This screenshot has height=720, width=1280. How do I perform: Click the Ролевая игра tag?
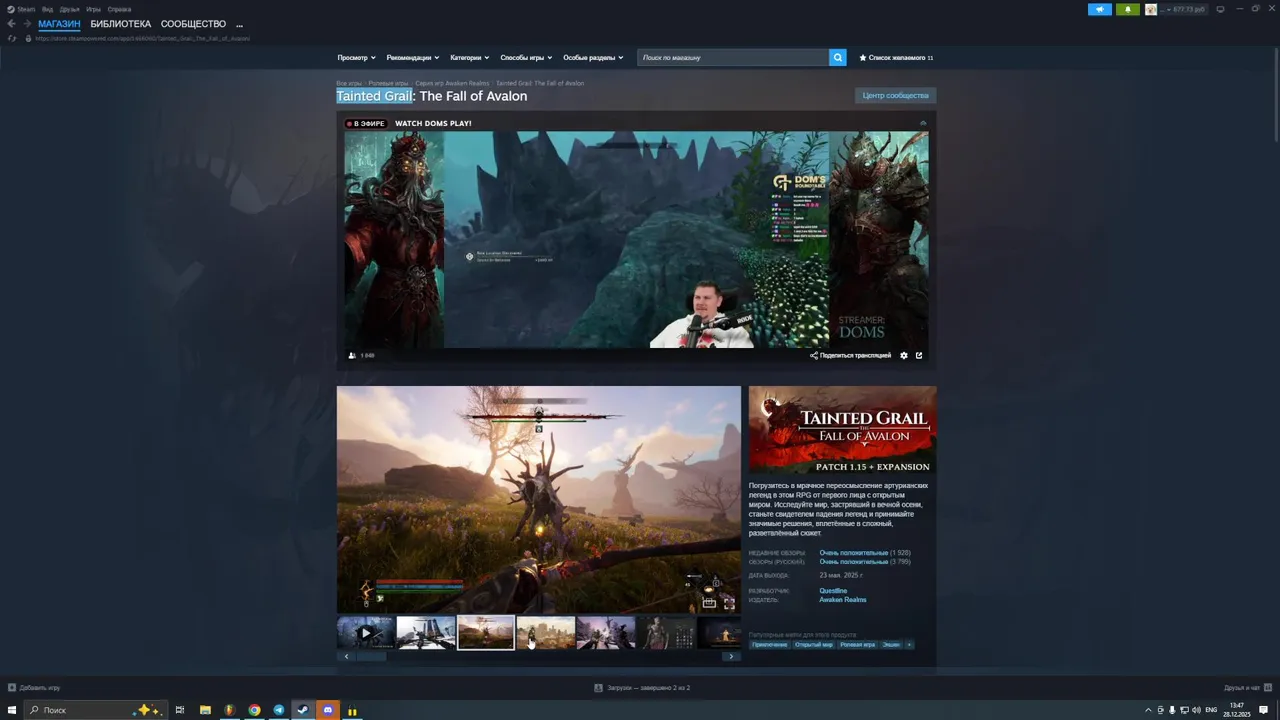click(x=857, y=645)
